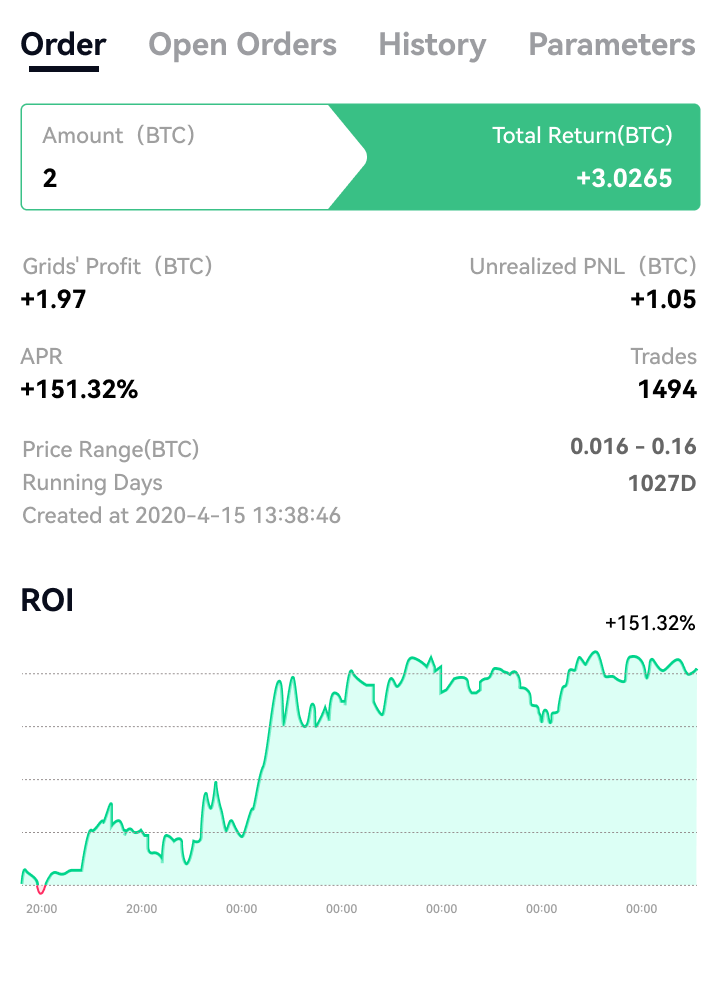720x985 pixels.
Task: Click the APR percentage value
Action: click(79, 389)
